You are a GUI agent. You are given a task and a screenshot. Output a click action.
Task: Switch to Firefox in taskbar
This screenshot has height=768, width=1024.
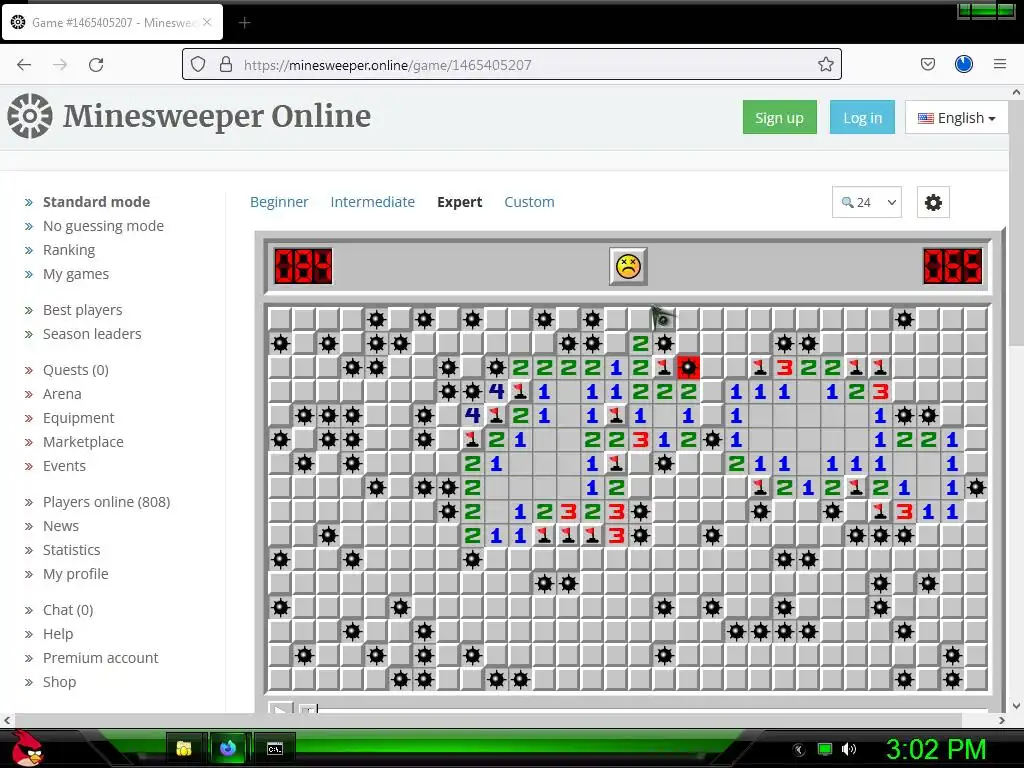[x=227, y=748]
